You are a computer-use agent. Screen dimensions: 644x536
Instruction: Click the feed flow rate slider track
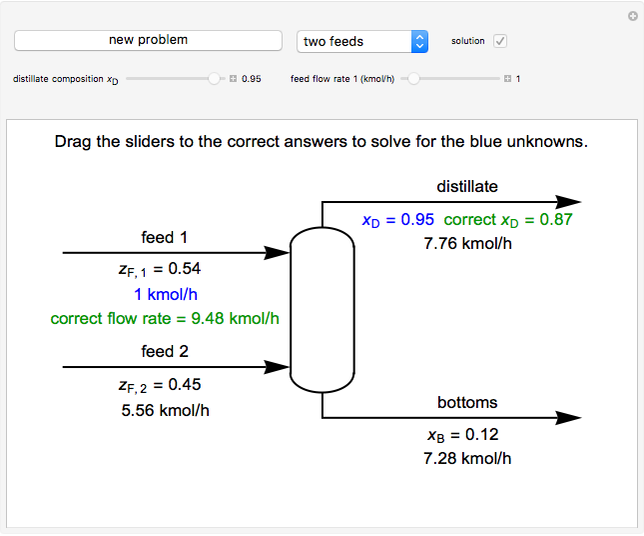coord(460,78)
